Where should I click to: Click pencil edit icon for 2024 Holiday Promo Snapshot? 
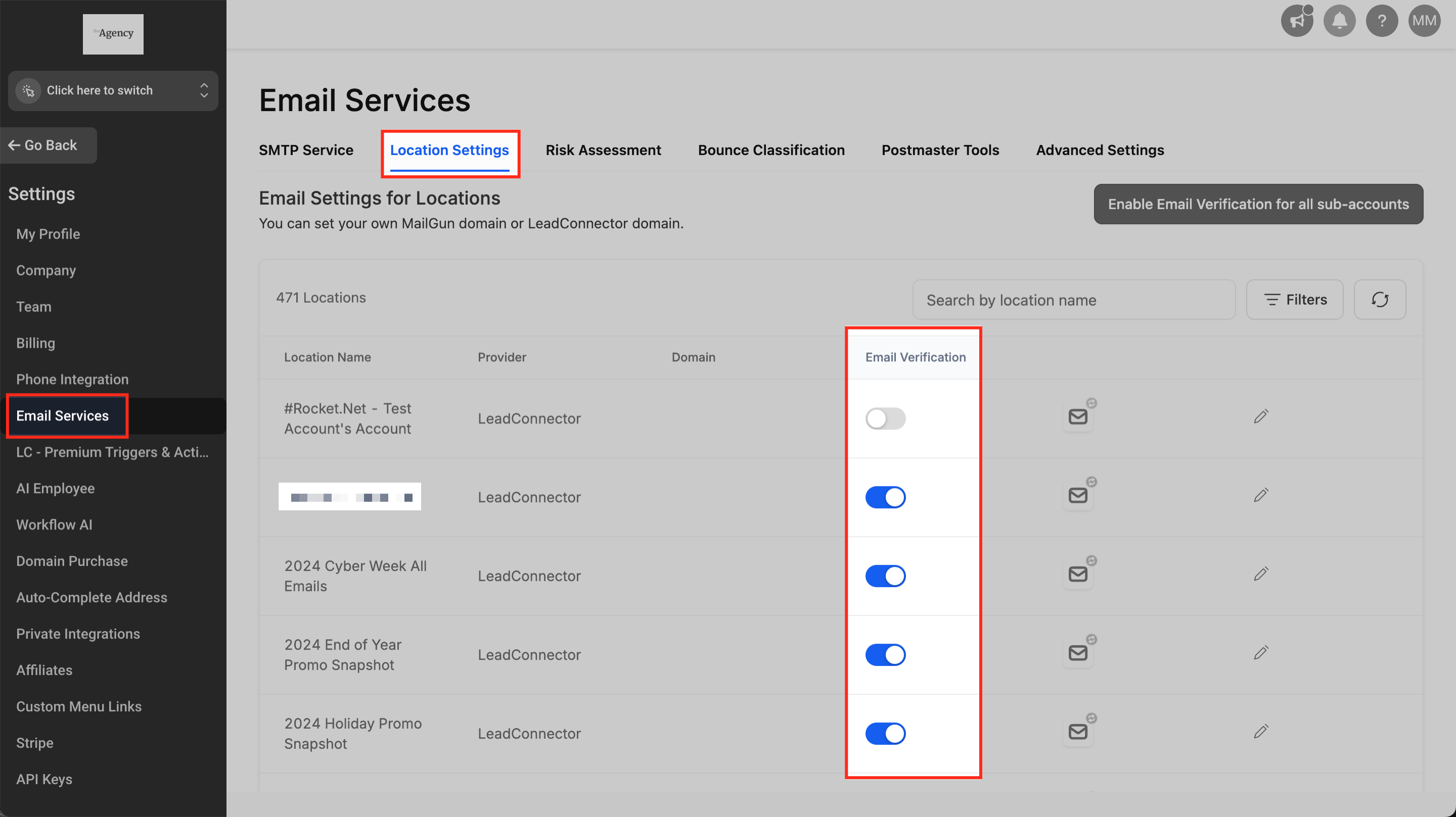[1260, 732]
